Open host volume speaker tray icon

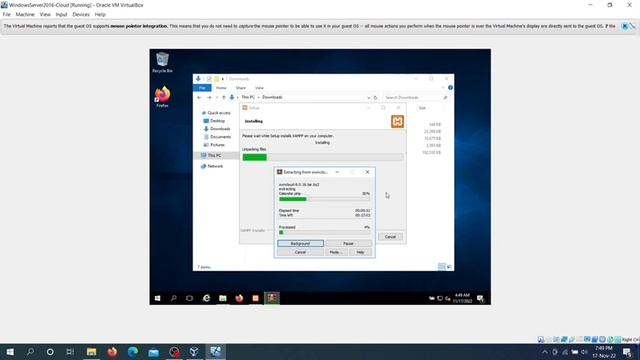coord(584,352)
